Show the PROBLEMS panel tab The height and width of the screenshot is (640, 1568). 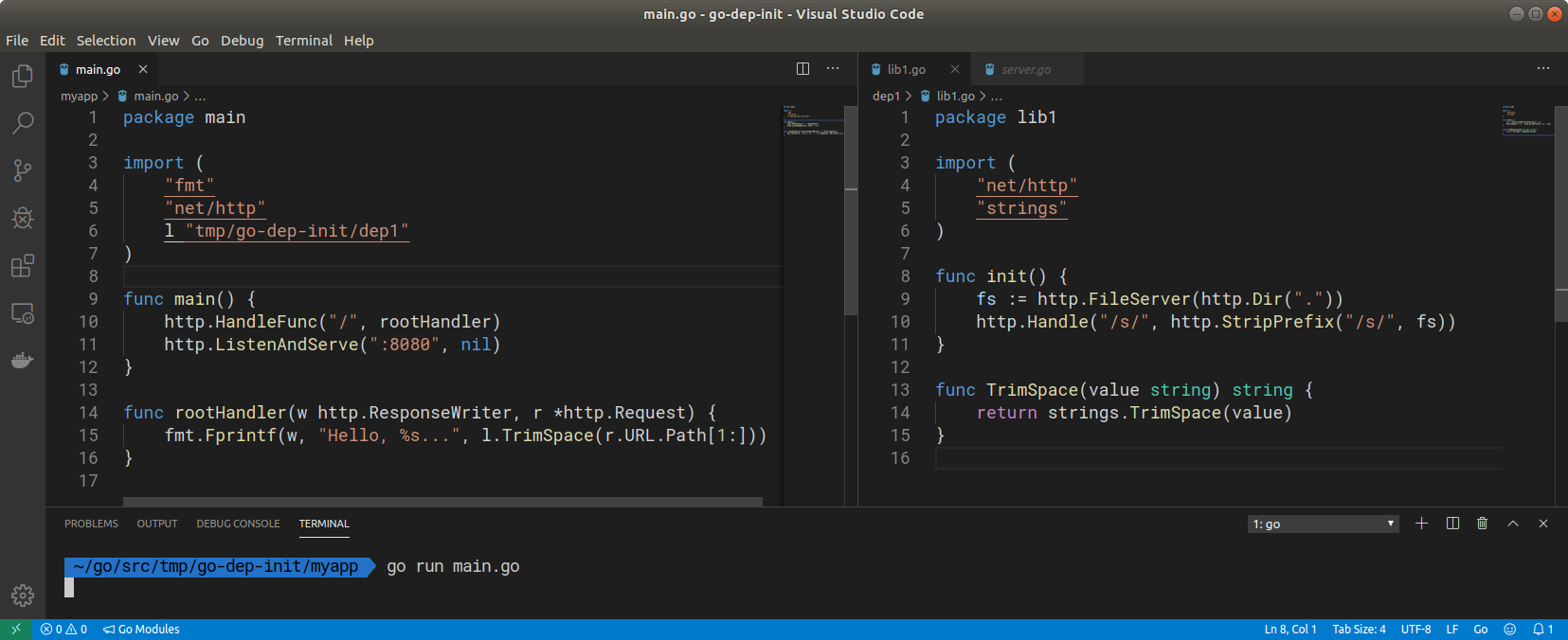pos(91,524)
